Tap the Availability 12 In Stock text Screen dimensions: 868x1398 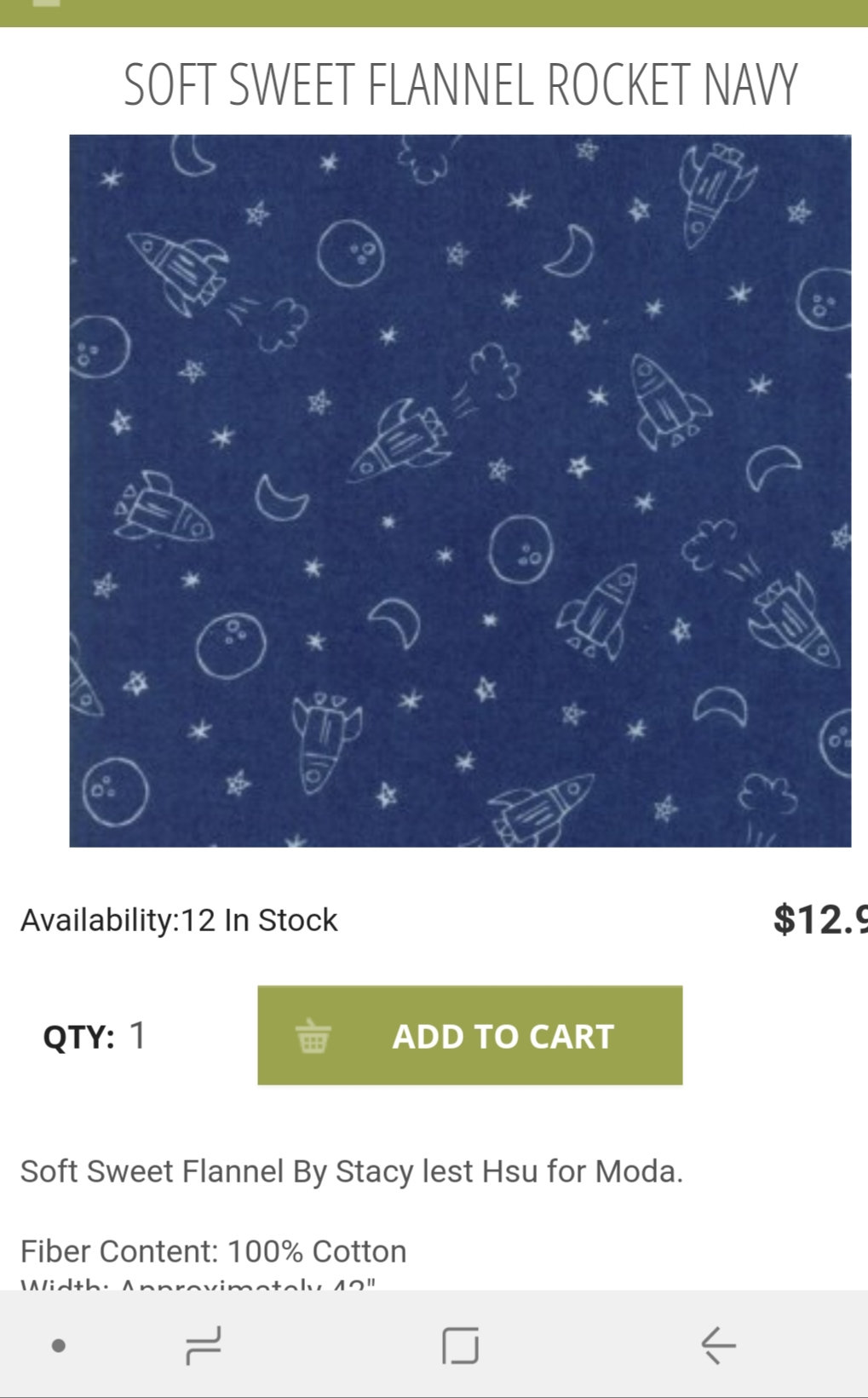(x=179, y=920)
